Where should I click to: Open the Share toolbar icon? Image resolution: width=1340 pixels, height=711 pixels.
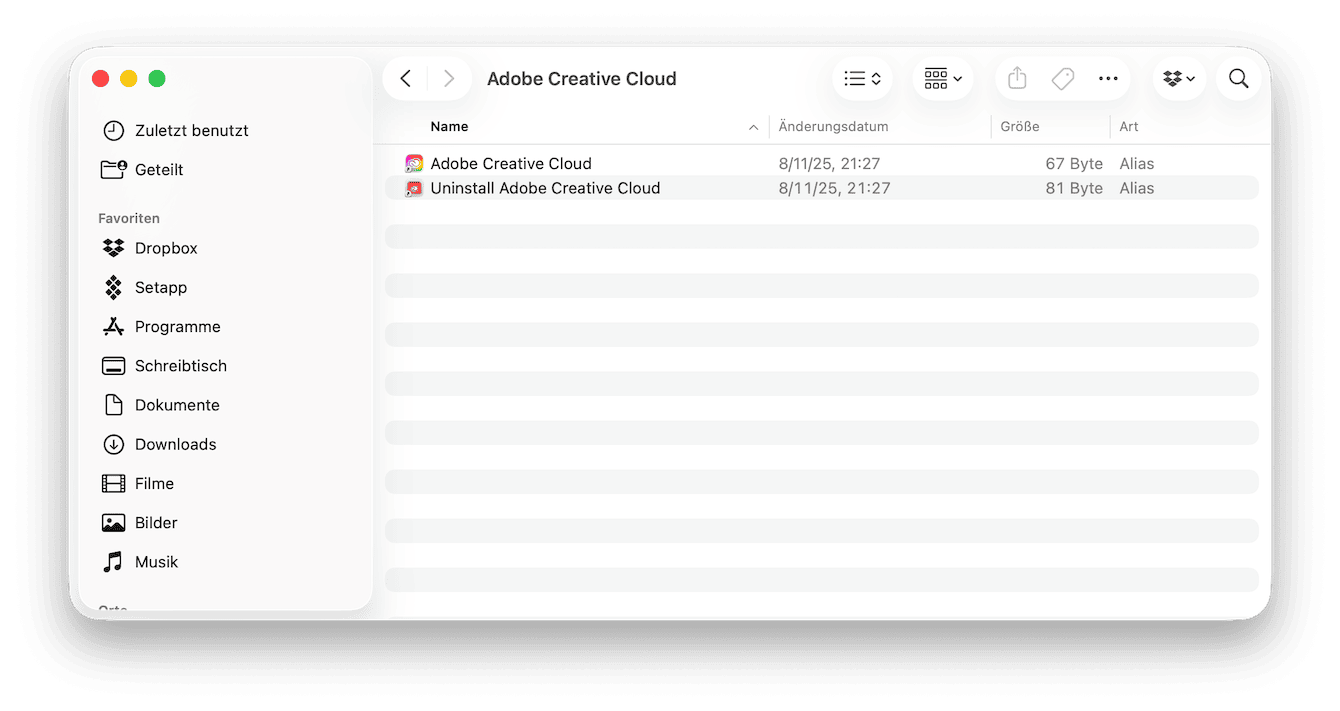1017,79
